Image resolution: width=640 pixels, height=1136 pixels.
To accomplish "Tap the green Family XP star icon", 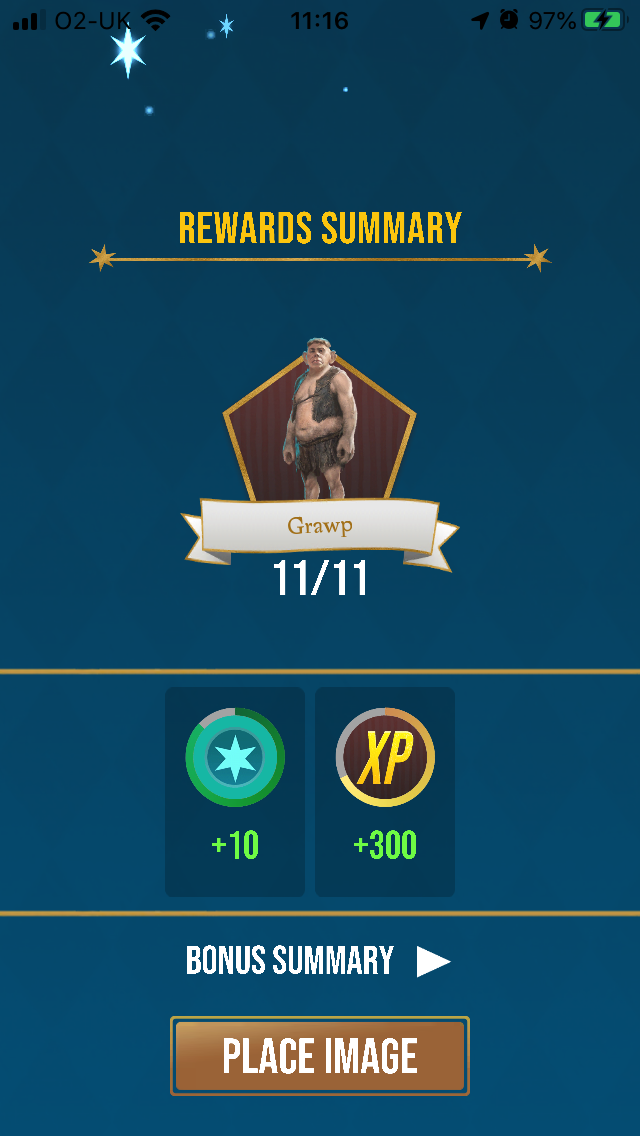I will 235,757.
